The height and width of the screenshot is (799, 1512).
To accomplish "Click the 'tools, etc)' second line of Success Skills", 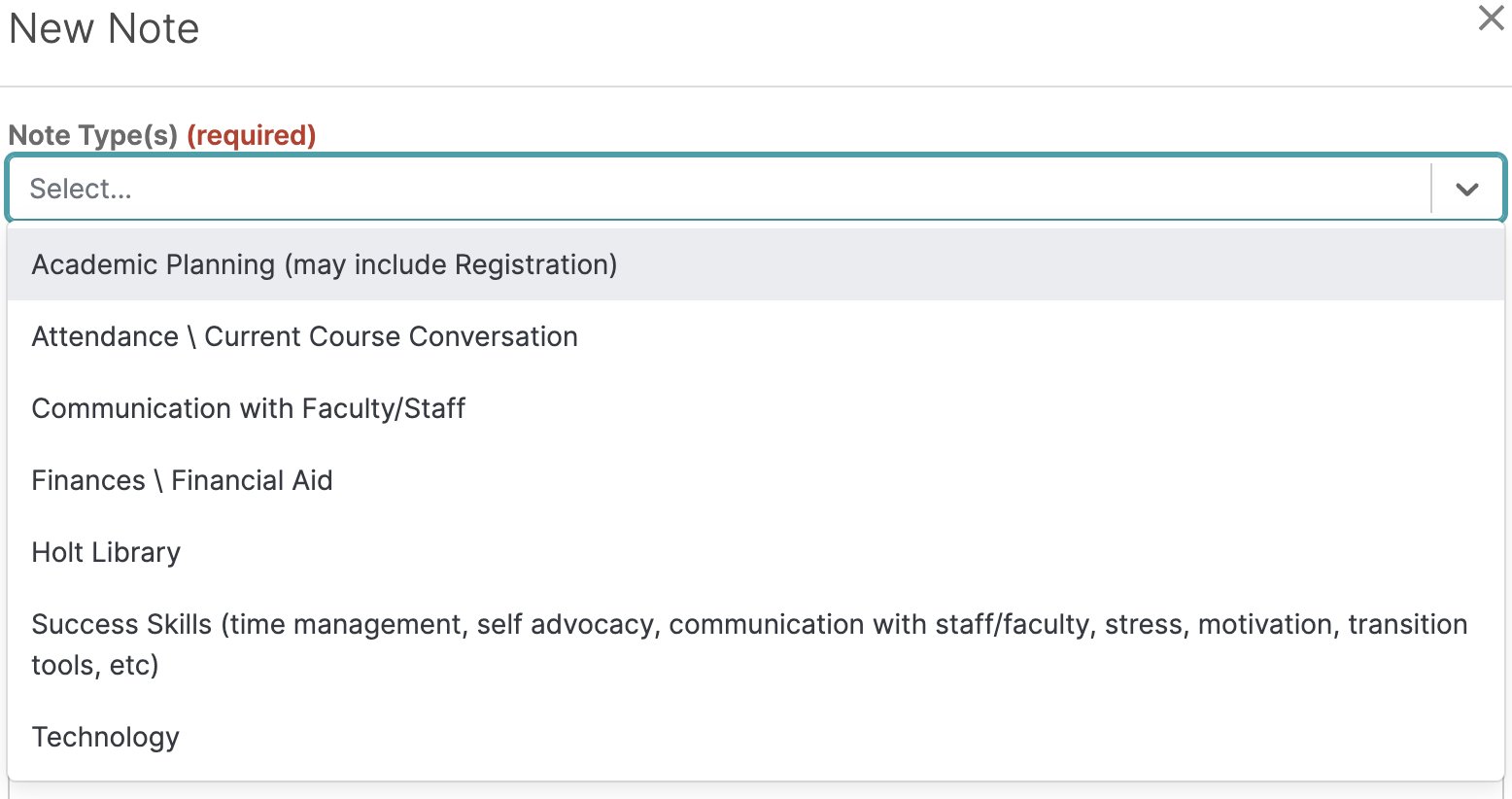I will pyautogui.click(x=95, y=665).
